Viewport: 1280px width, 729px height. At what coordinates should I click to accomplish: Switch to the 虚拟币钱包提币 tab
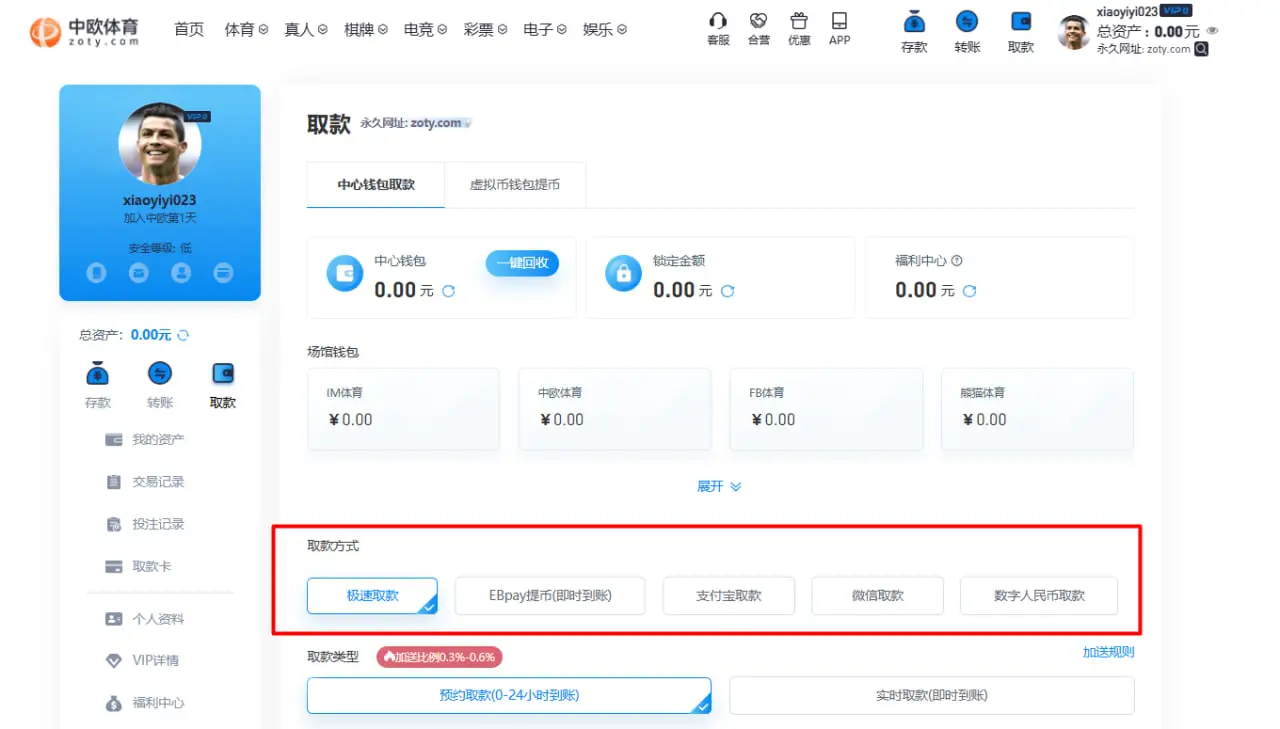point(515,184)
